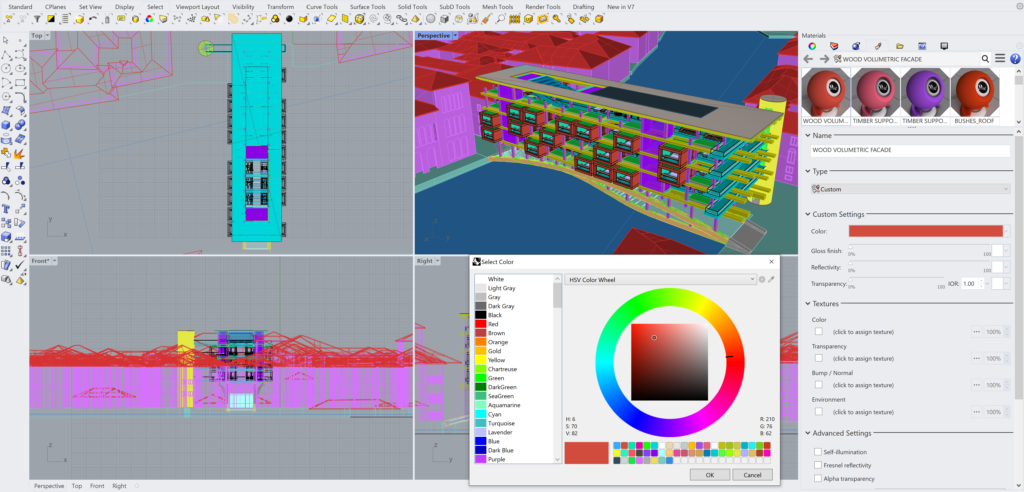Open Materials panel help
The image size is (1024, 492).
tap(1015, 59)
